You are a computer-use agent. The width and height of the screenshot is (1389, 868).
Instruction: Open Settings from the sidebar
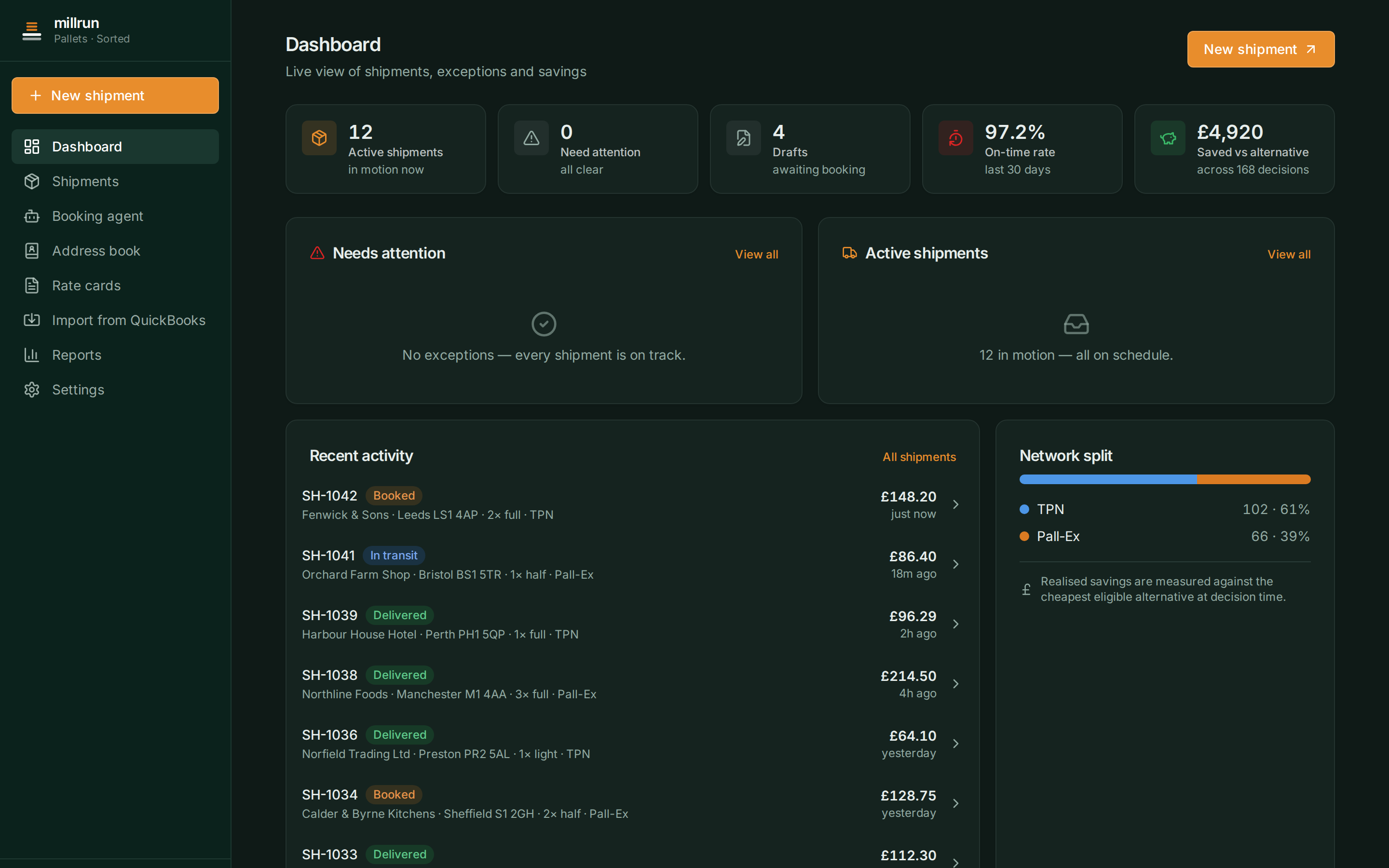[115, 390]
